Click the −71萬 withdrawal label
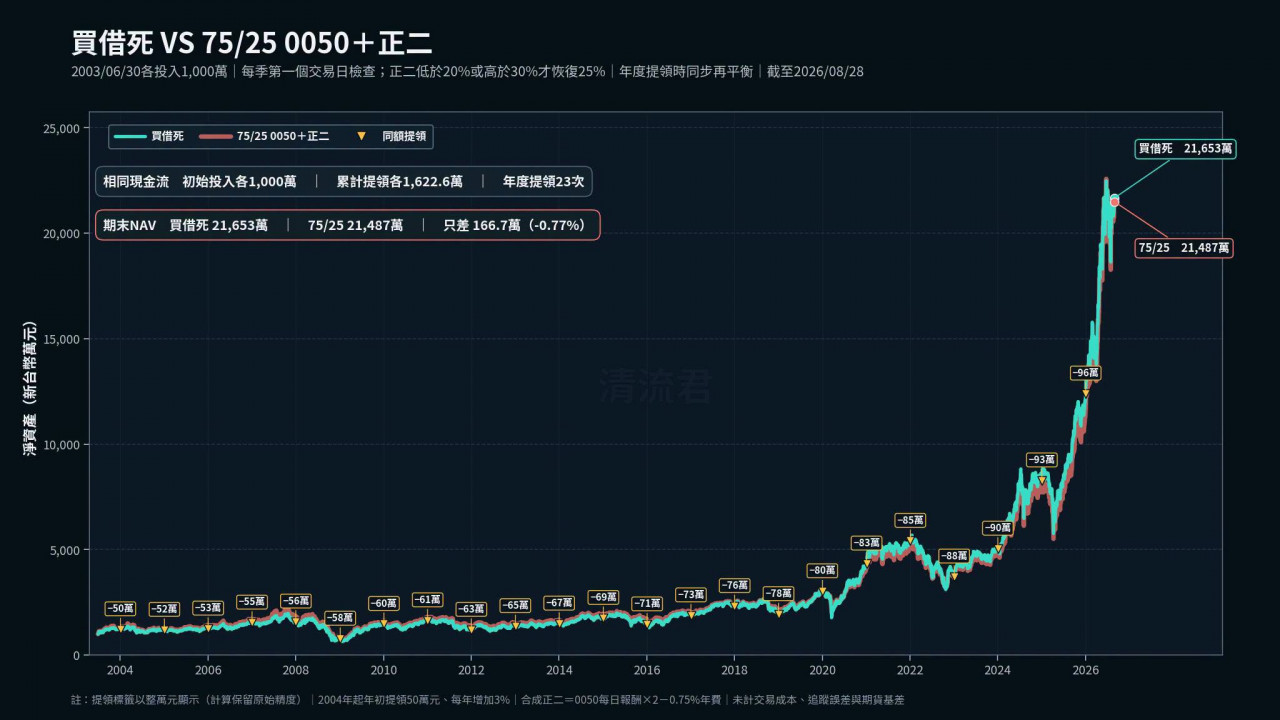1280x720 pixels. (x=647, y=604)
